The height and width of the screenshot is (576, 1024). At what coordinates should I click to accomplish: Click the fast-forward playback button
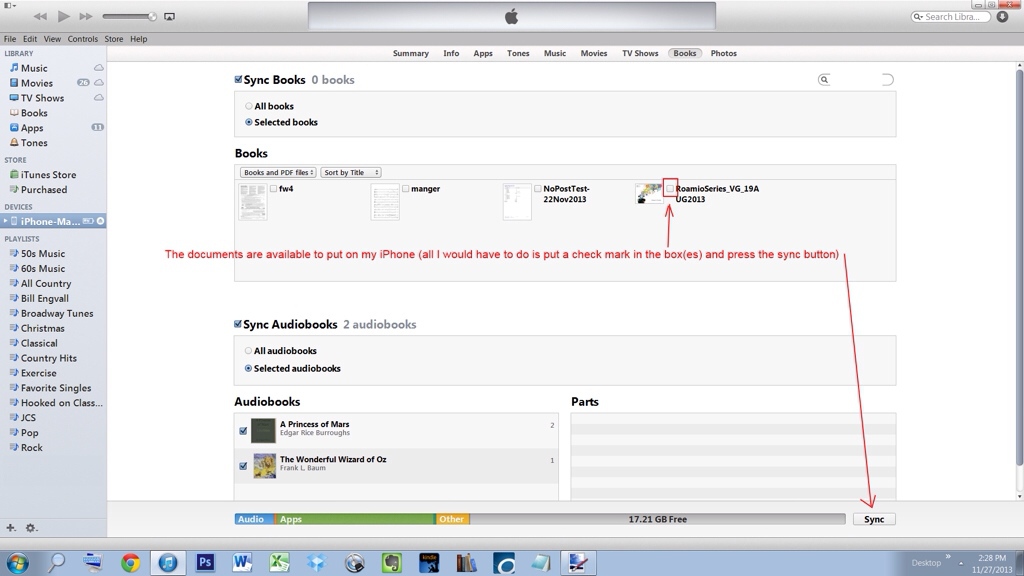(x=86, y=16)
